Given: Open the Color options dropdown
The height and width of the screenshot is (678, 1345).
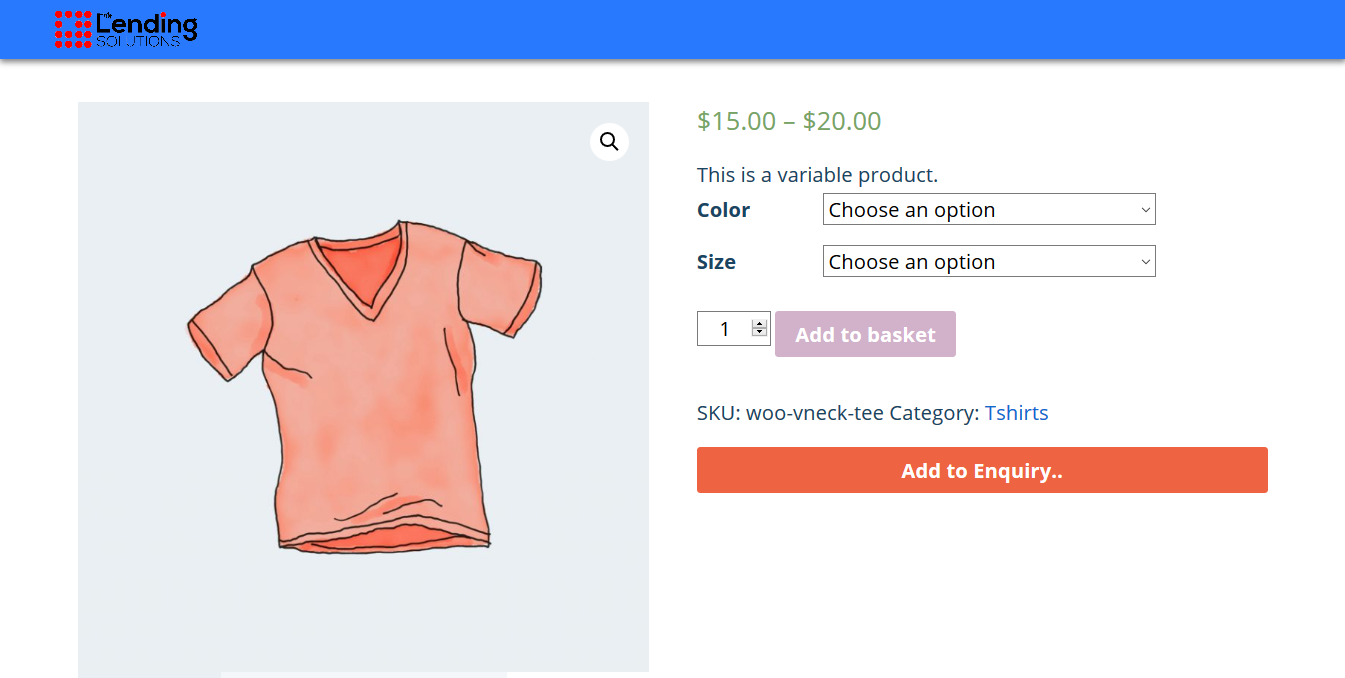Looking at the screenshot, I should (x=988, y=210).
